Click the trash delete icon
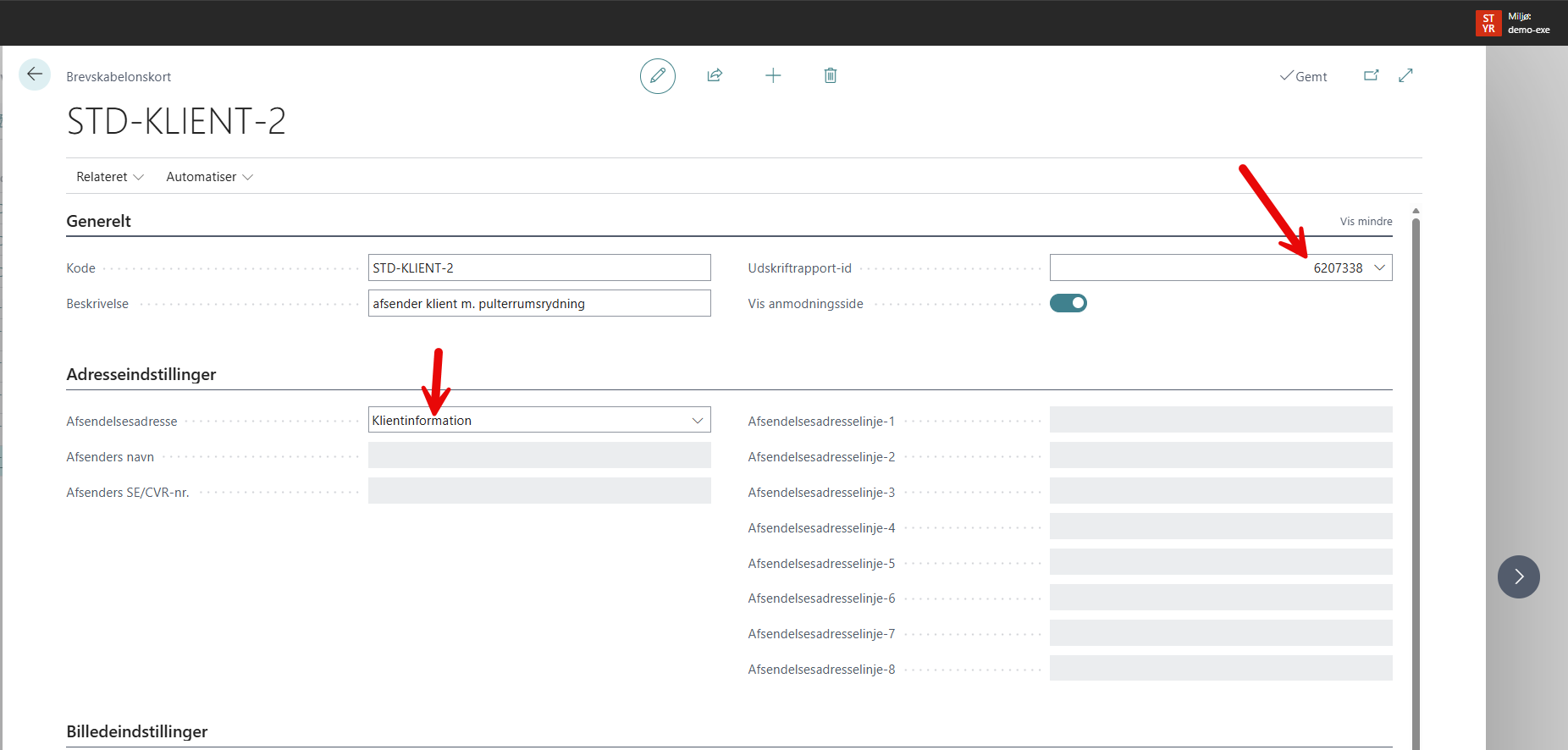Viewport: 1568px width, 750px height. click(831, 76)
